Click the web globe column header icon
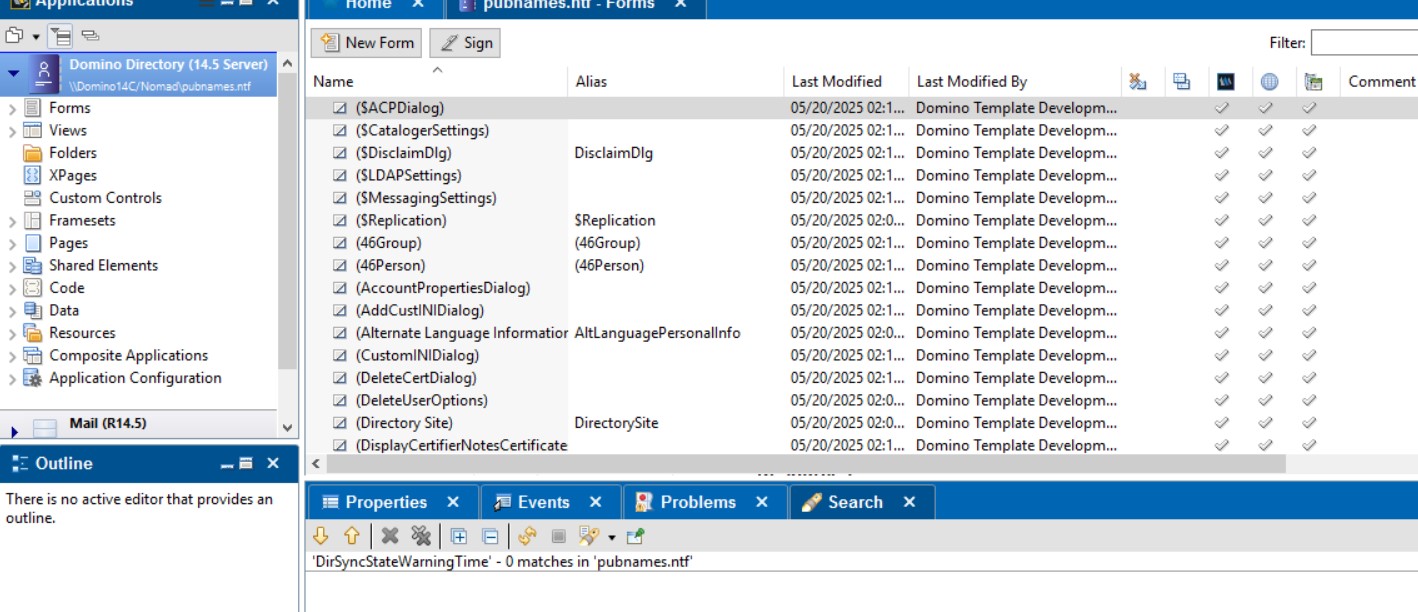 tap(1269, 82)
